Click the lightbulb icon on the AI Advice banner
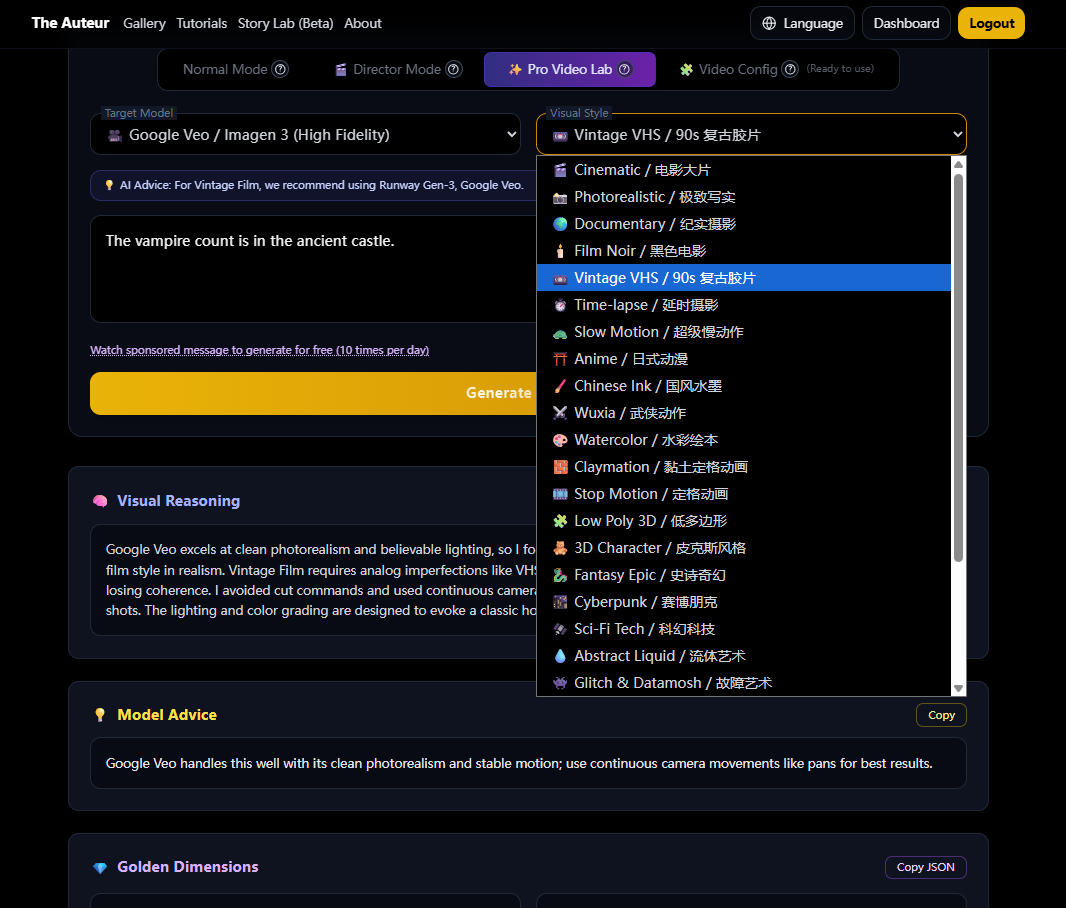Image resolution: width=1066 pixels, height=908 pixels. 110,185
